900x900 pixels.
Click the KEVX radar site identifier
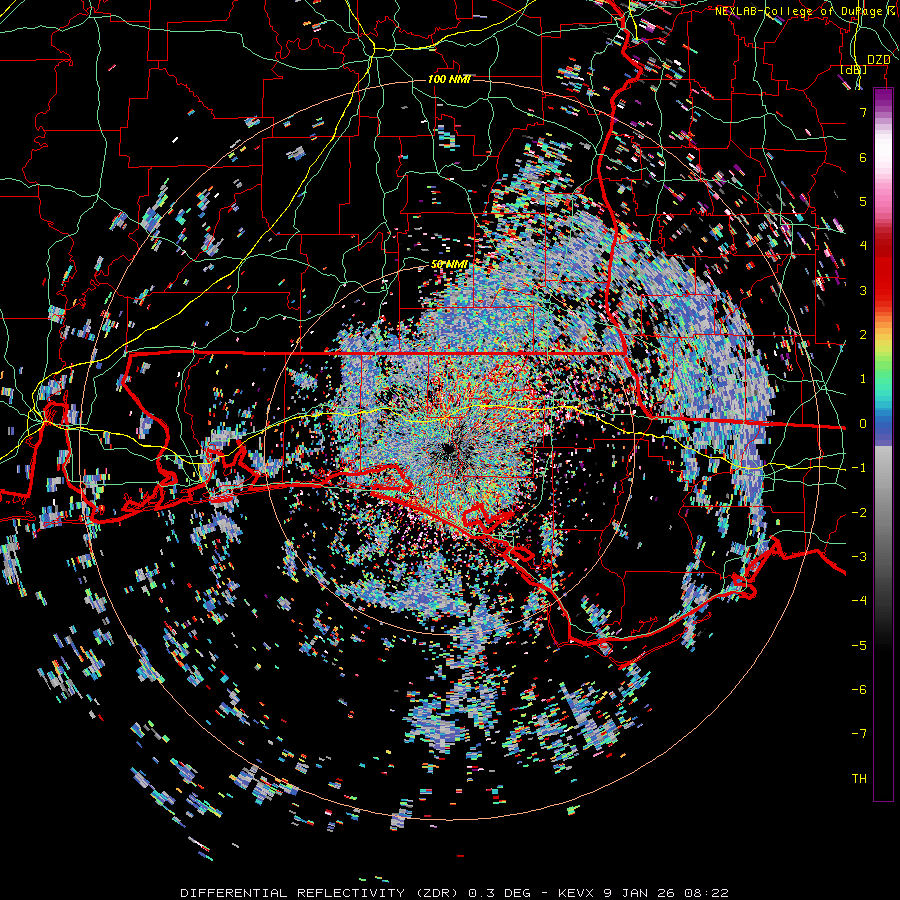coord(577,893)
